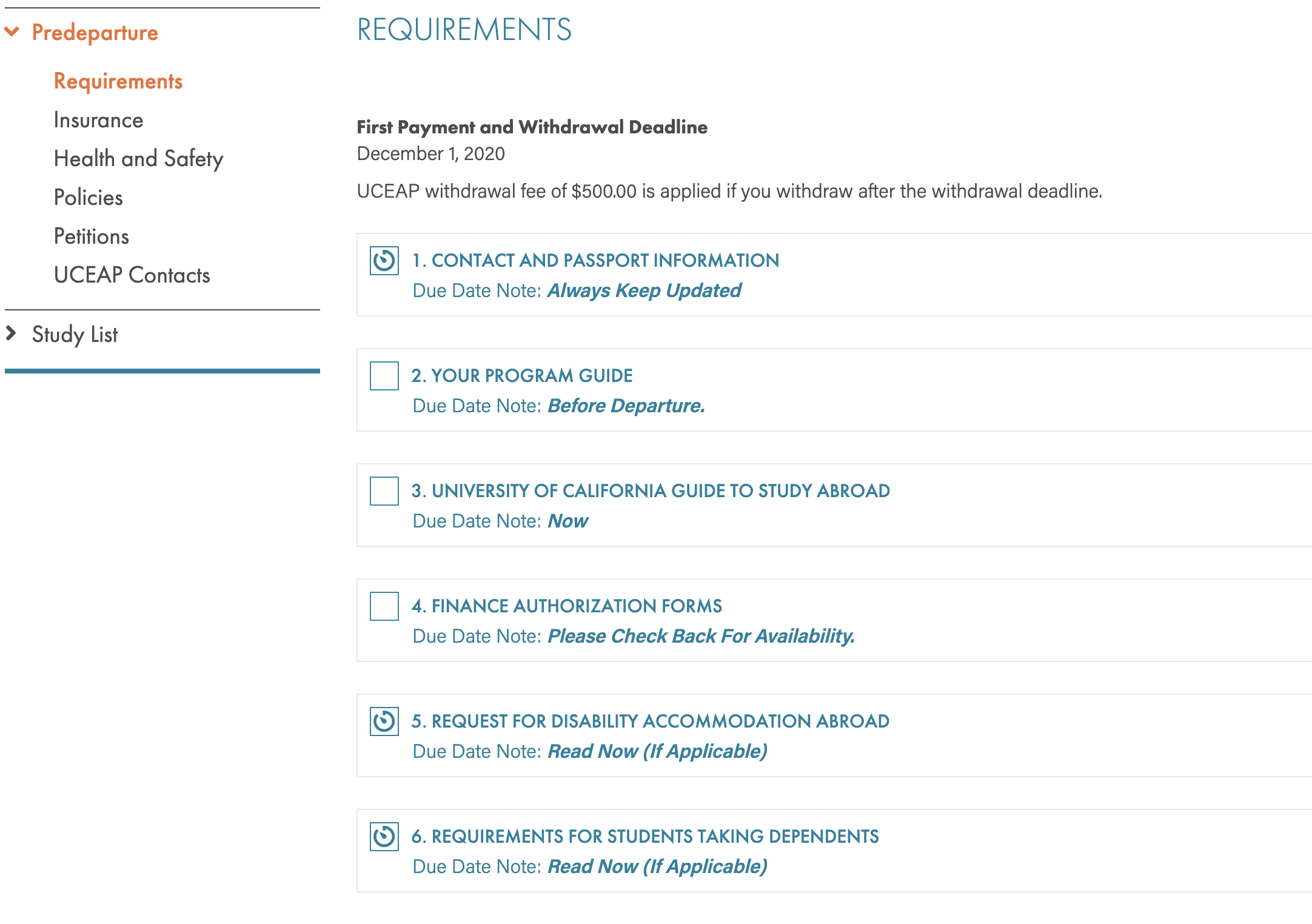
Task: Click the Study List menu label
Action: (x=75, y=335)
